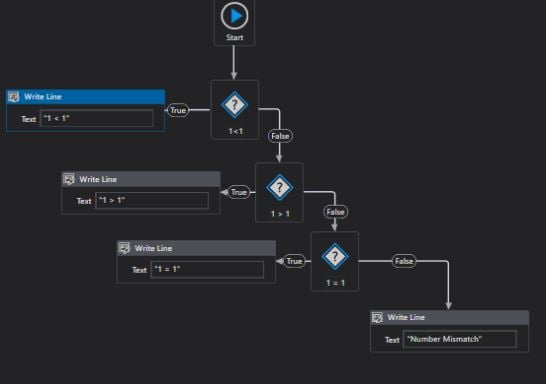This screenshot has height=384, width=546.
Task: Select the False label of 1 = 1 decision
Action: [x=404, y=261]
